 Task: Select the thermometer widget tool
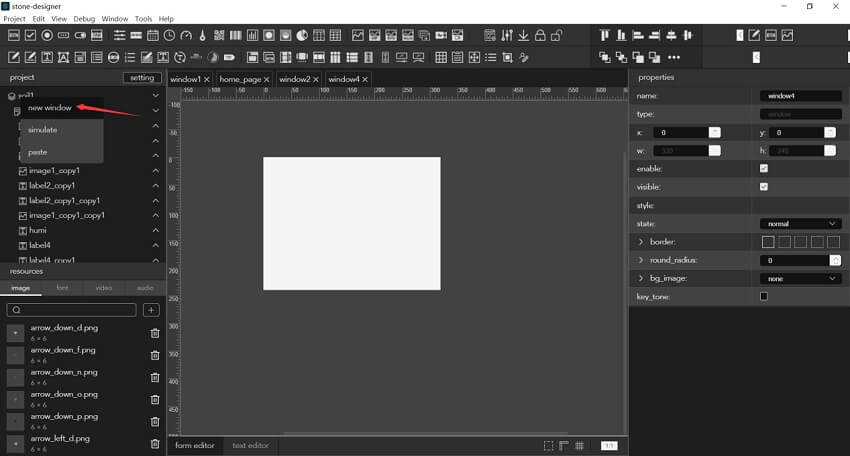[202, 35]
